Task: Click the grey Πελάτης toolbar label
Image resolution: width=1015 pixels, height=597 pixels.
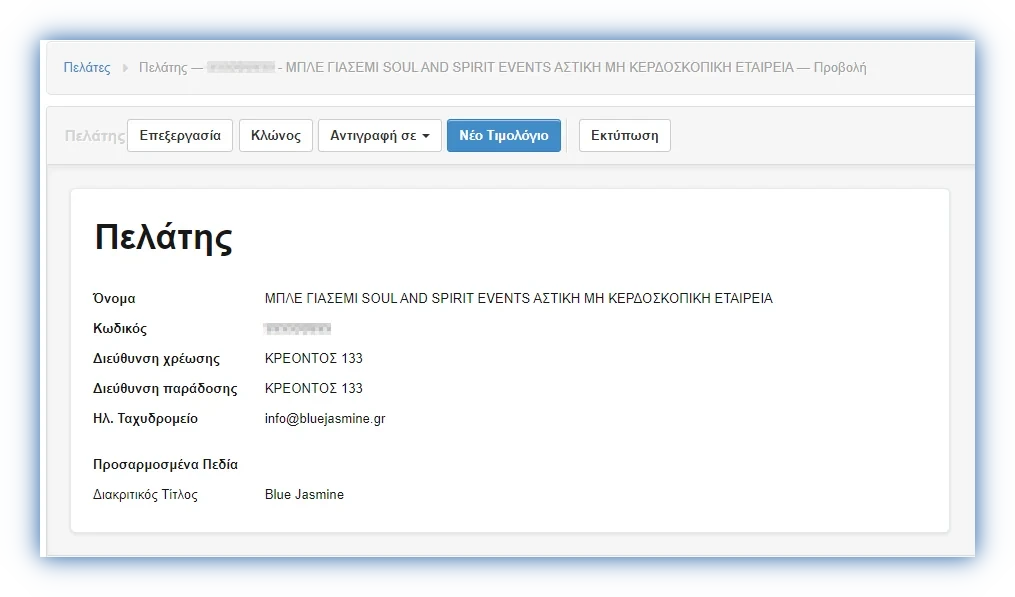Action: [x=94, y=136]
